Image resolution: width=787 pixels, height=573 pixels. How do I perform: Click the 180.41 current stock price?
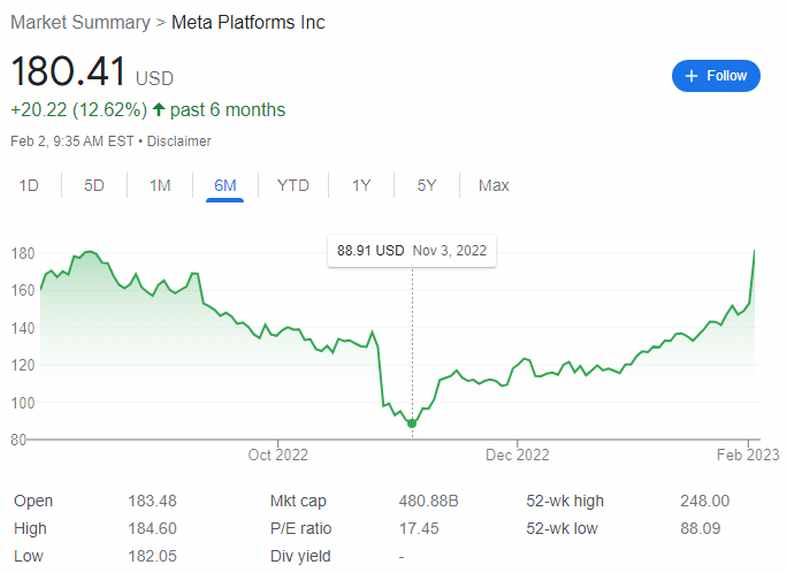(69, 73)
